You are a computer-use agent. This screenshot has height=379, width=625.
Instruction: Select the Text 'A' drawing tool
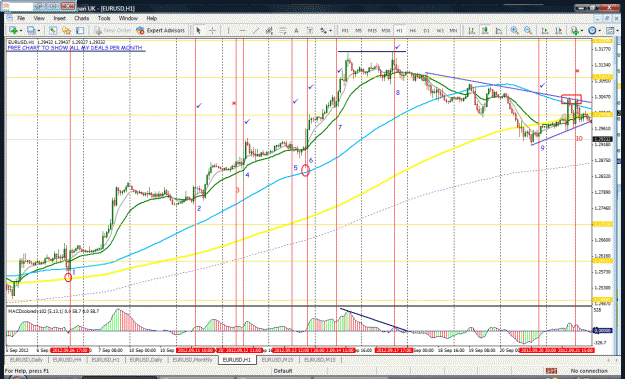point(296,30)
